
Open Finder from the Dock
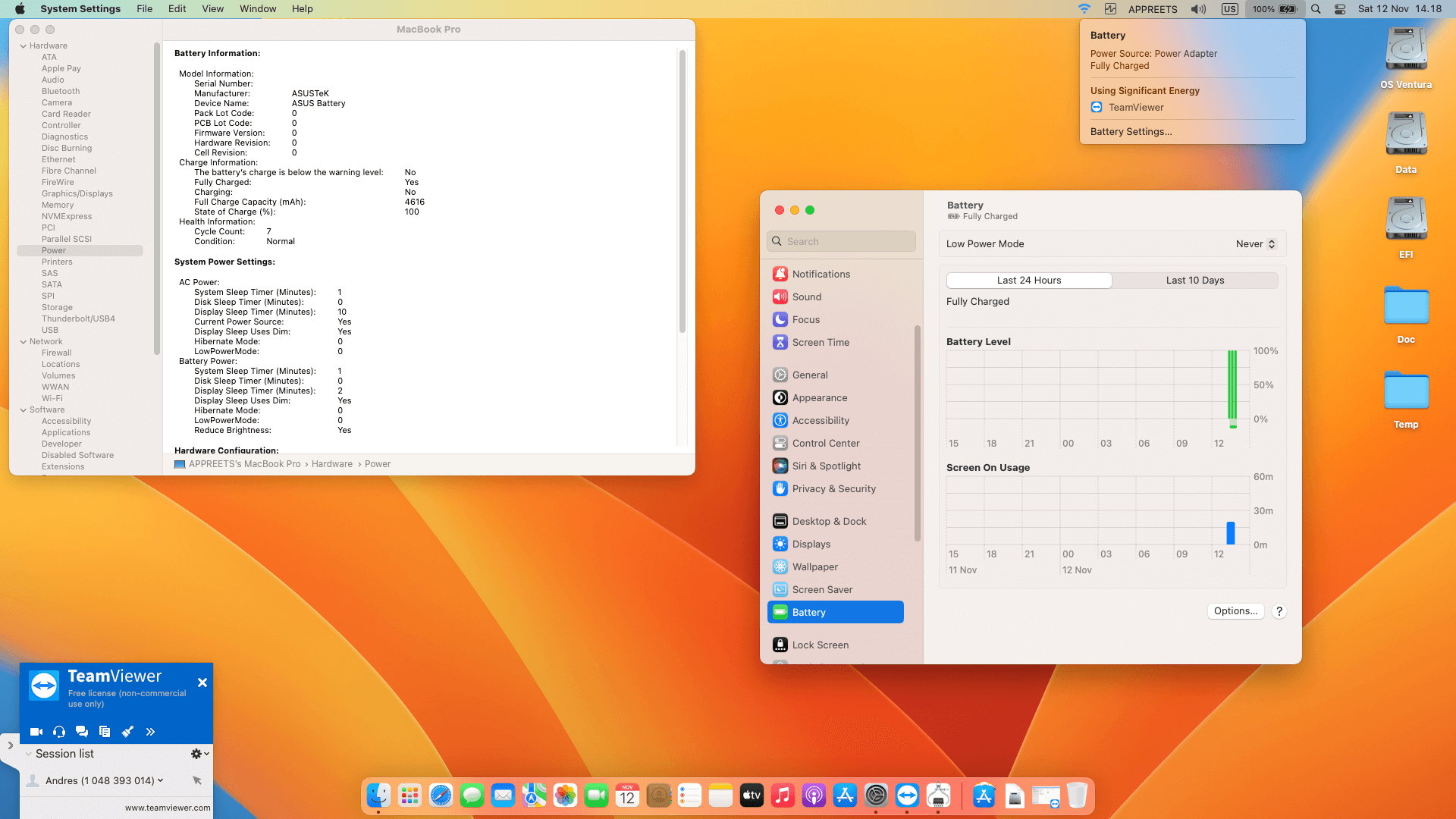378,795
